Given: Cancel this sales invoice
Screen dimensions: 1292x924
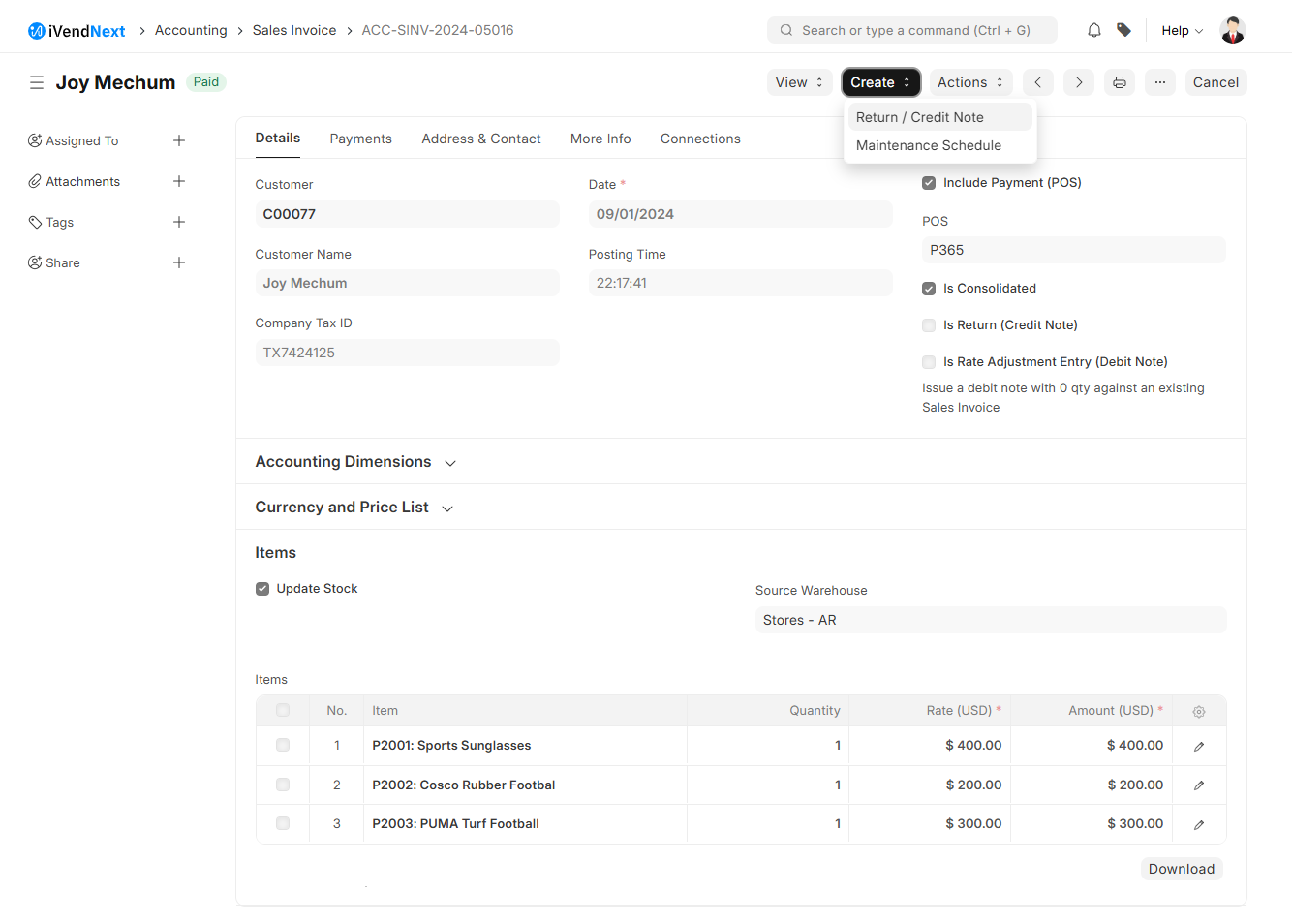Looking at the screenshot, I should 1215,82.
